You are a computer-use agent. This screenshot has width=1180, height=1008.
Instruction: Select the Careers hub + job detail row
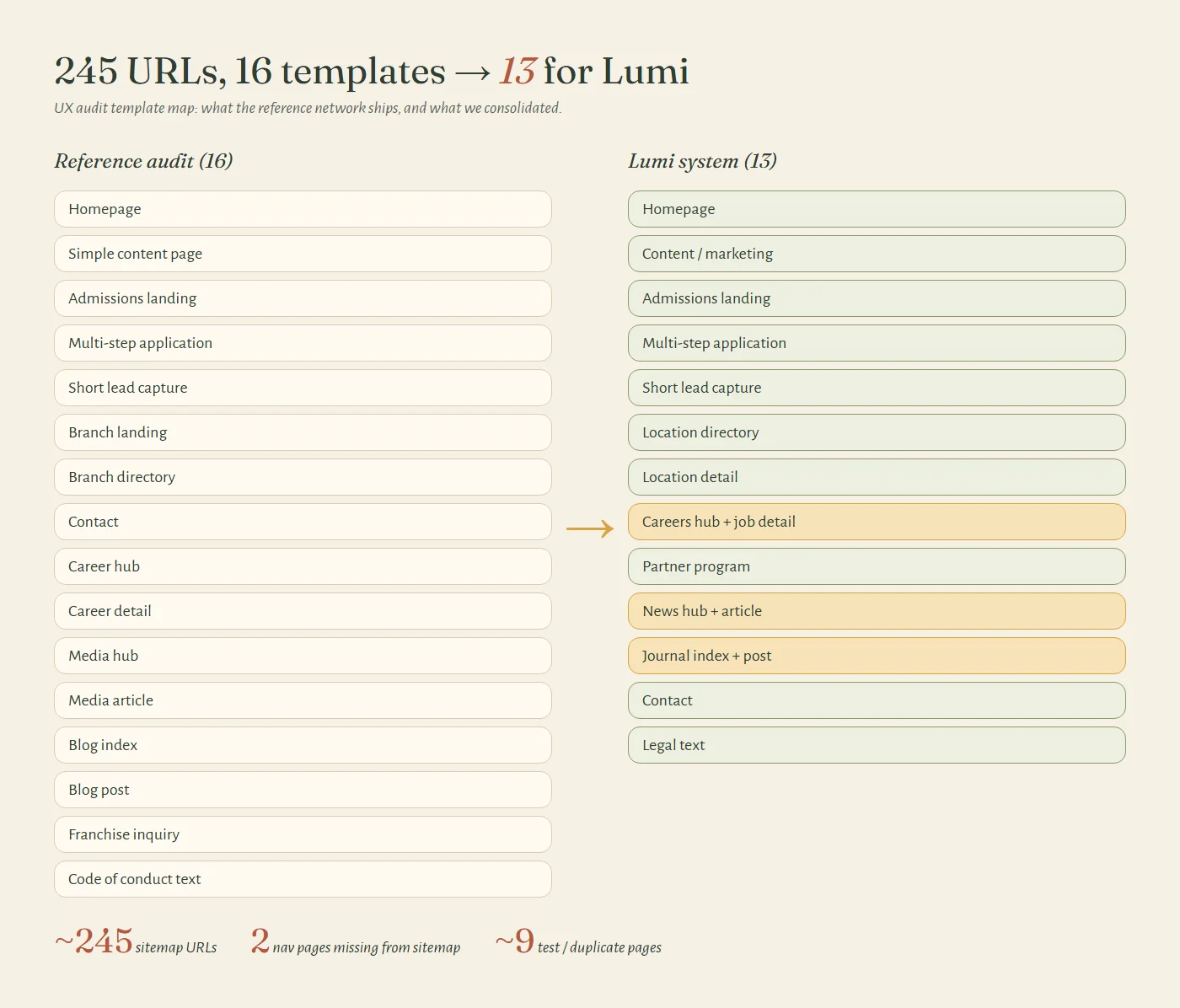877,522
